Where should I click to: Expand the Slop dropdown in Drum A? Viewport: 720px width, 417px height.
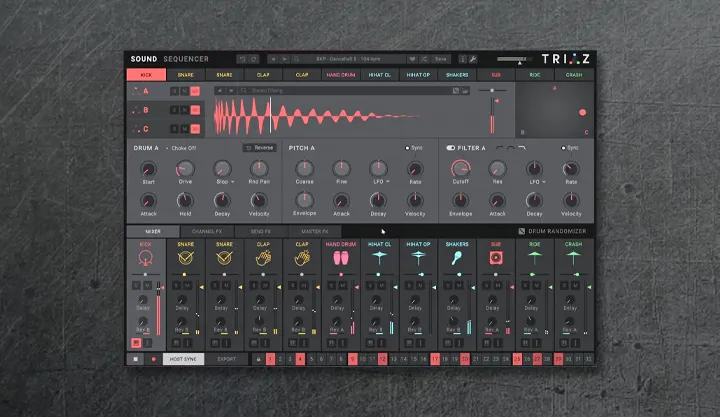(x=223, y=183)
